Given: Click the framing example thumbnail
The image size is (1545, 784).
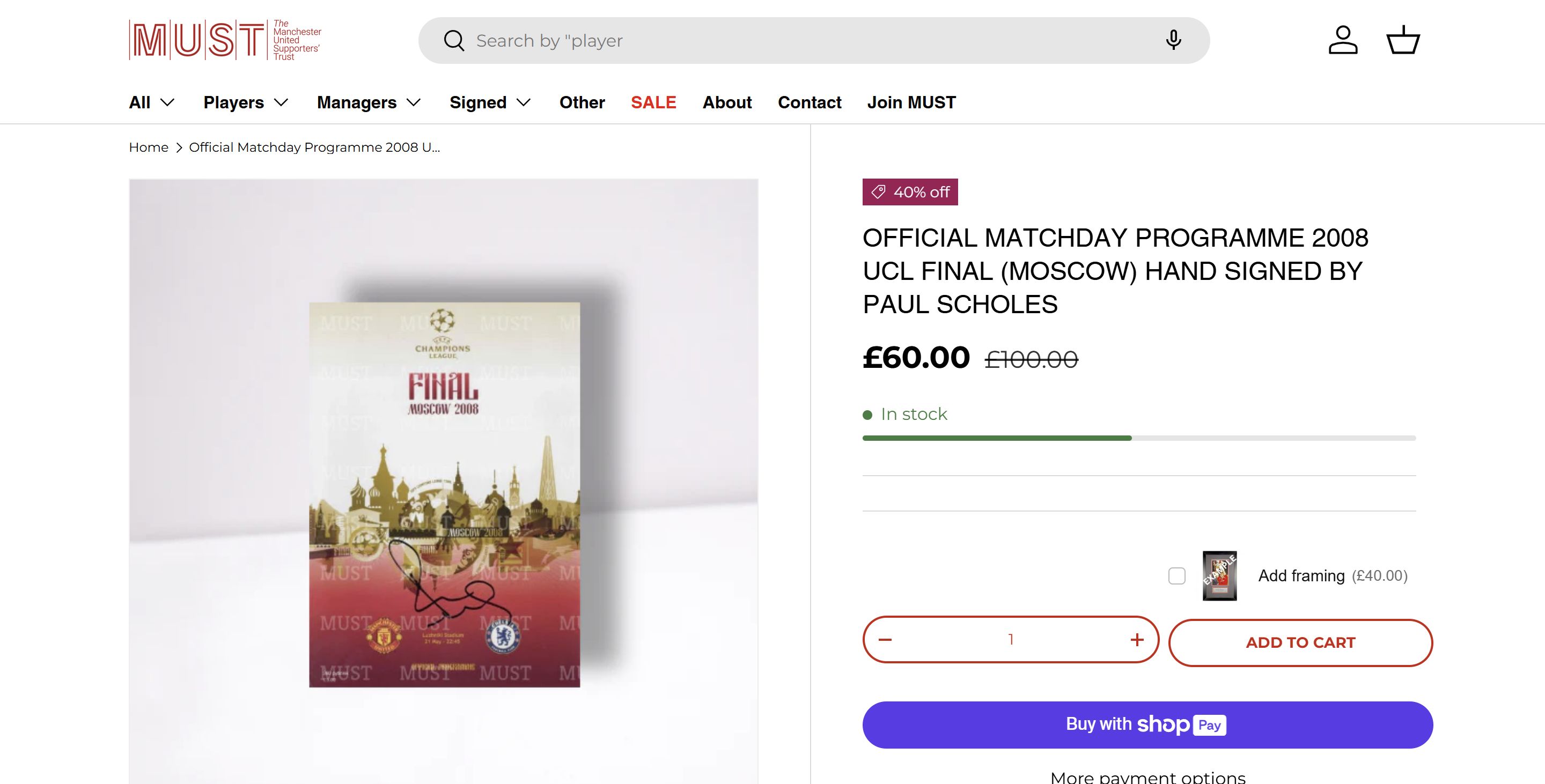Looking at the screenshot, I should point(1219,575).
